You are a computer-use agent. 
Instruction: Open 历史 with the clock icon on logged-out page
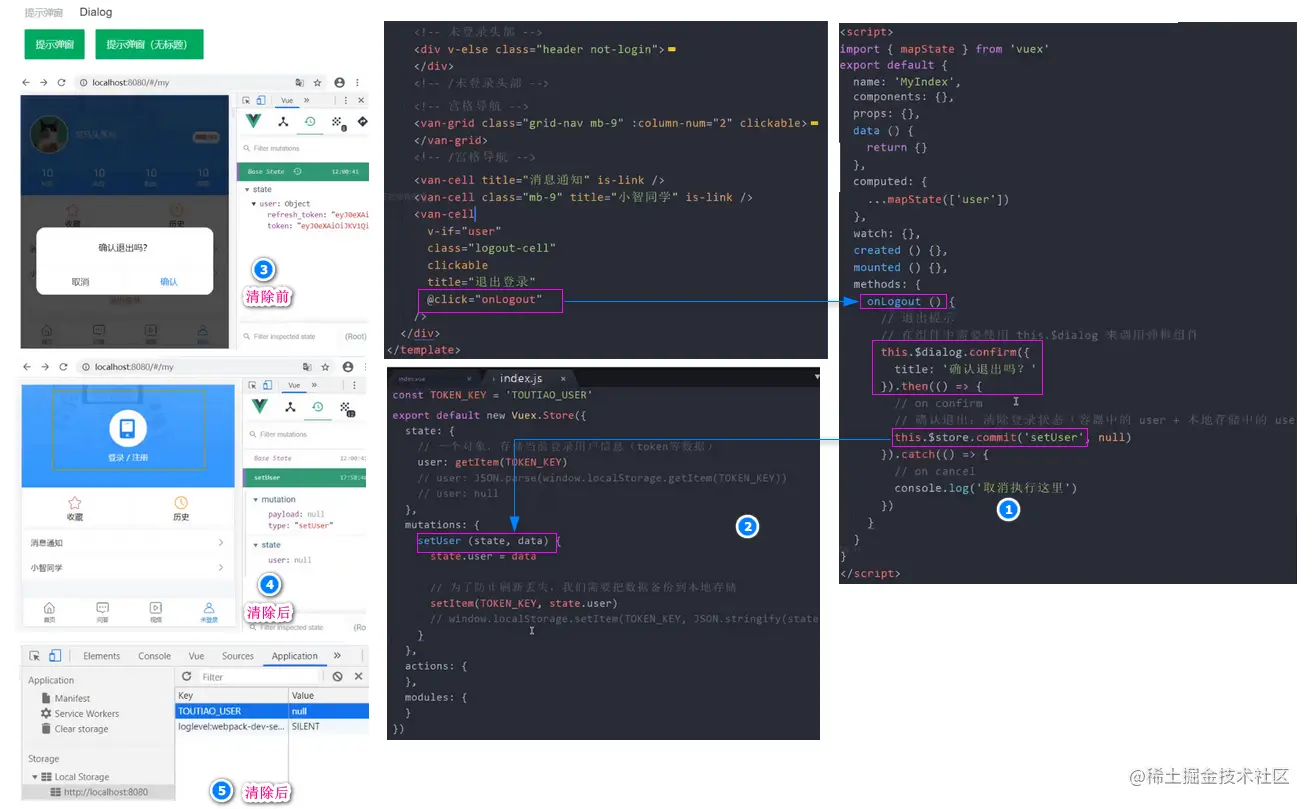tap(181, 508)
